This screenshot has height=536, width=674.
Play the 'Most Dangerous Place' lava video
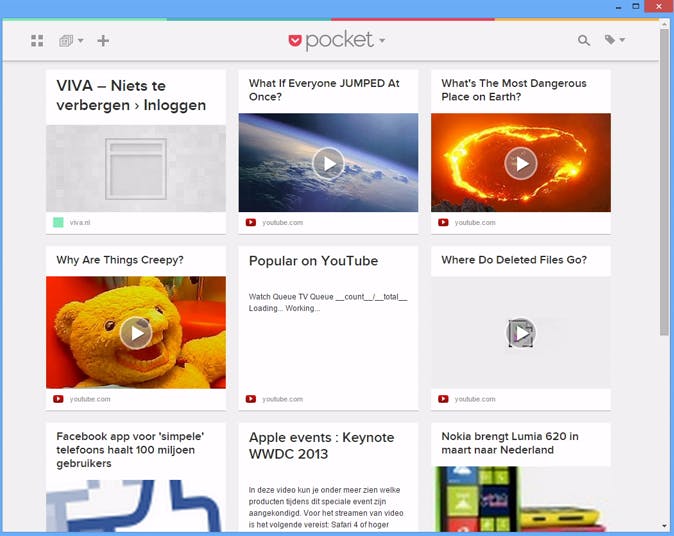[x=521, y=163]
